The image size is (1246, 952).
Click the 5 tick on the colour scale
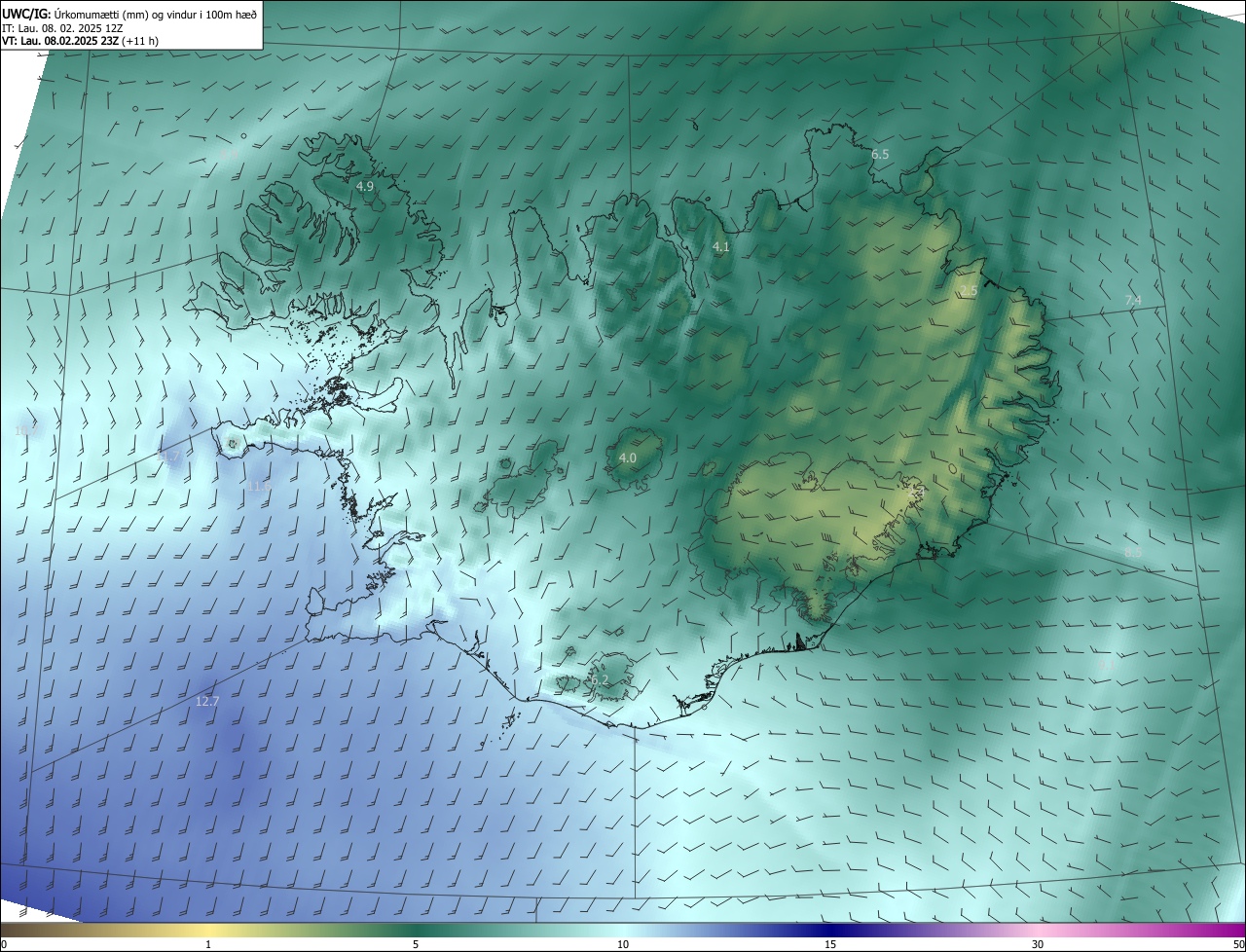(x=416, y=945)
